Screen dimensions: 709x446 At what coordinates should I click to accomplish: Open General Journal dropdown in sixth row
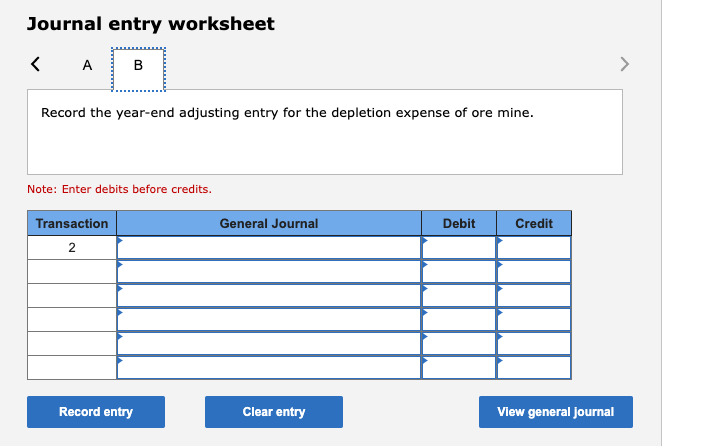point(269,367)
